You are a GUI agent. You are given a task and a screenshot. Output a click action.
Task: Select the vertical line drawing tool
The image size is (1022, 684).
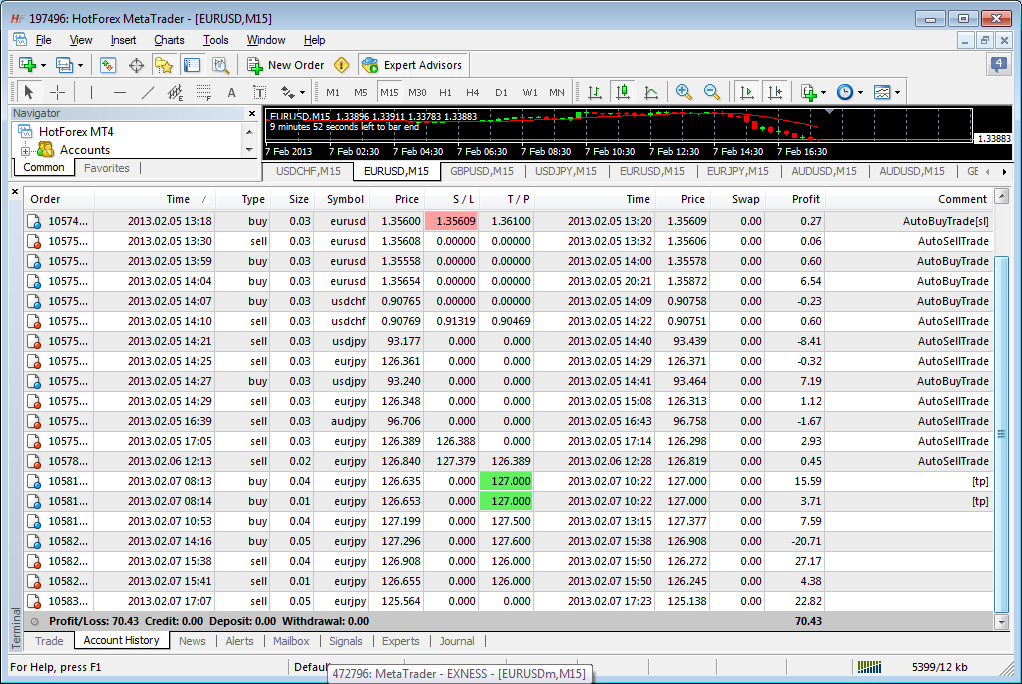click(91, 92)
